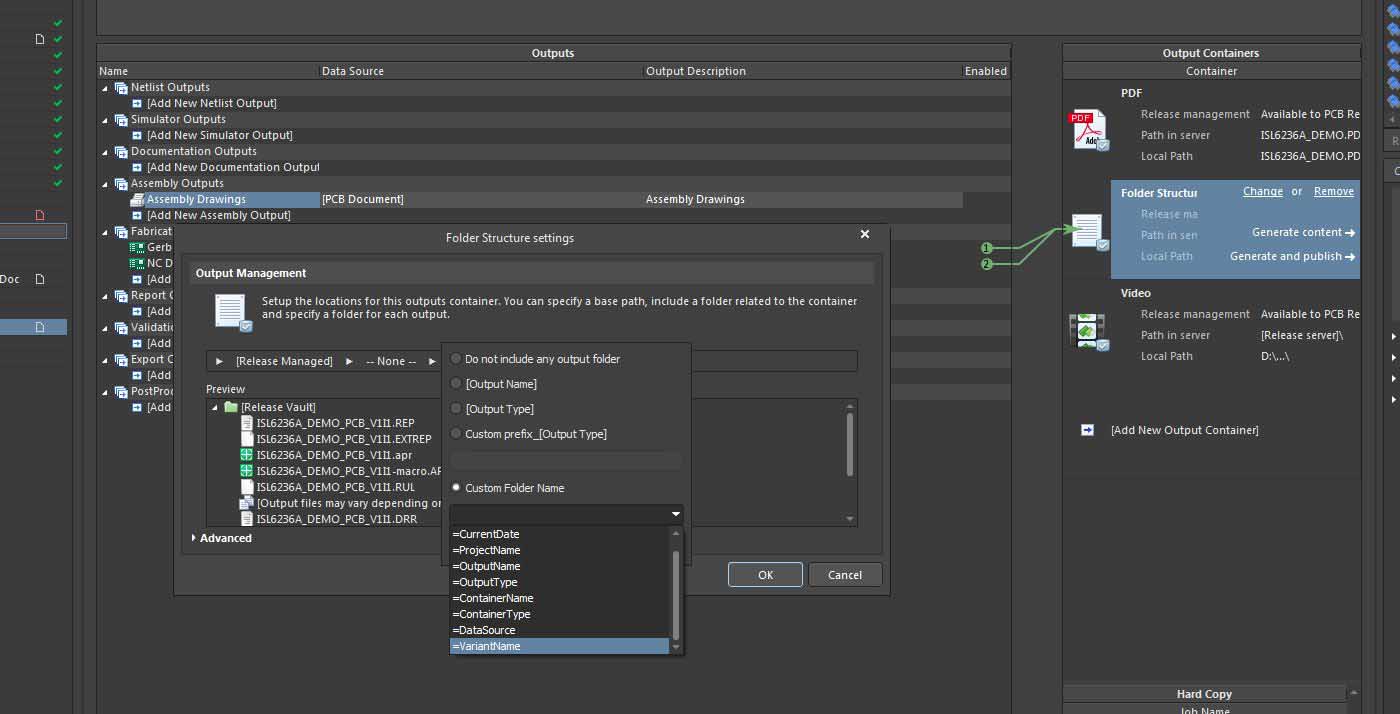The height and width of the screenshot is (714, 1400).
Task: Click the dropdown list's vertical scrollbar
Action: pyautogui.click(x=676, y=595)
